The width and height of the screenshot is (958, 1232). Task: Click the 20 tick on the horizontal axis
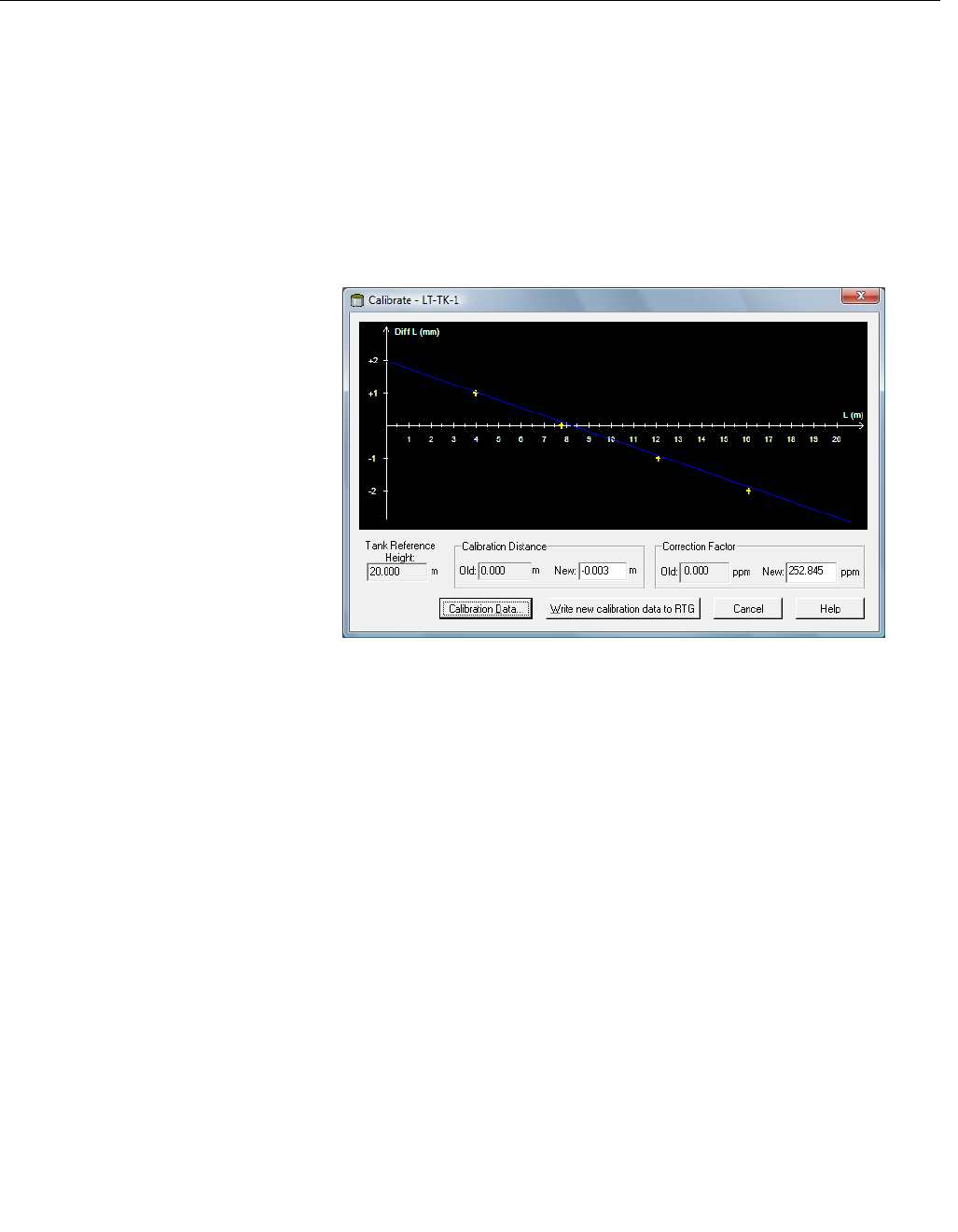[837, 439]
